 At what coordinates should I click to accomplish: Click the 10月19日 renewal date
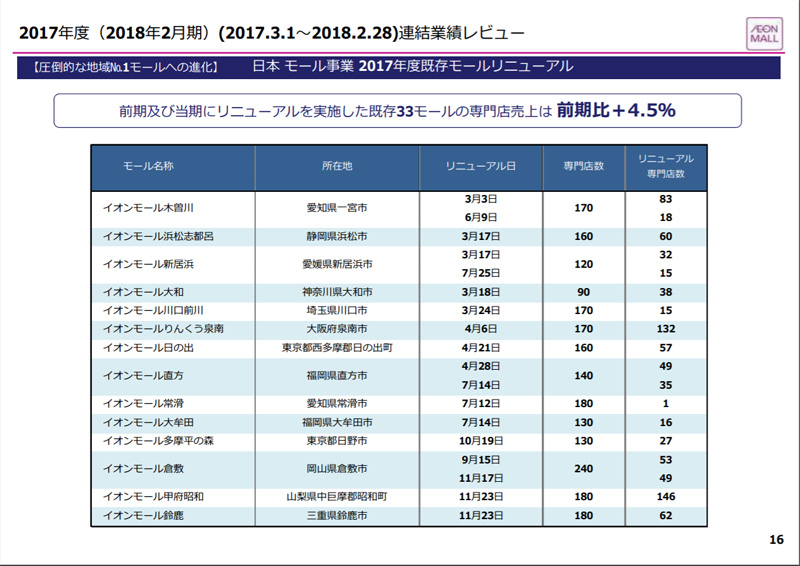[x=481, y=440]
